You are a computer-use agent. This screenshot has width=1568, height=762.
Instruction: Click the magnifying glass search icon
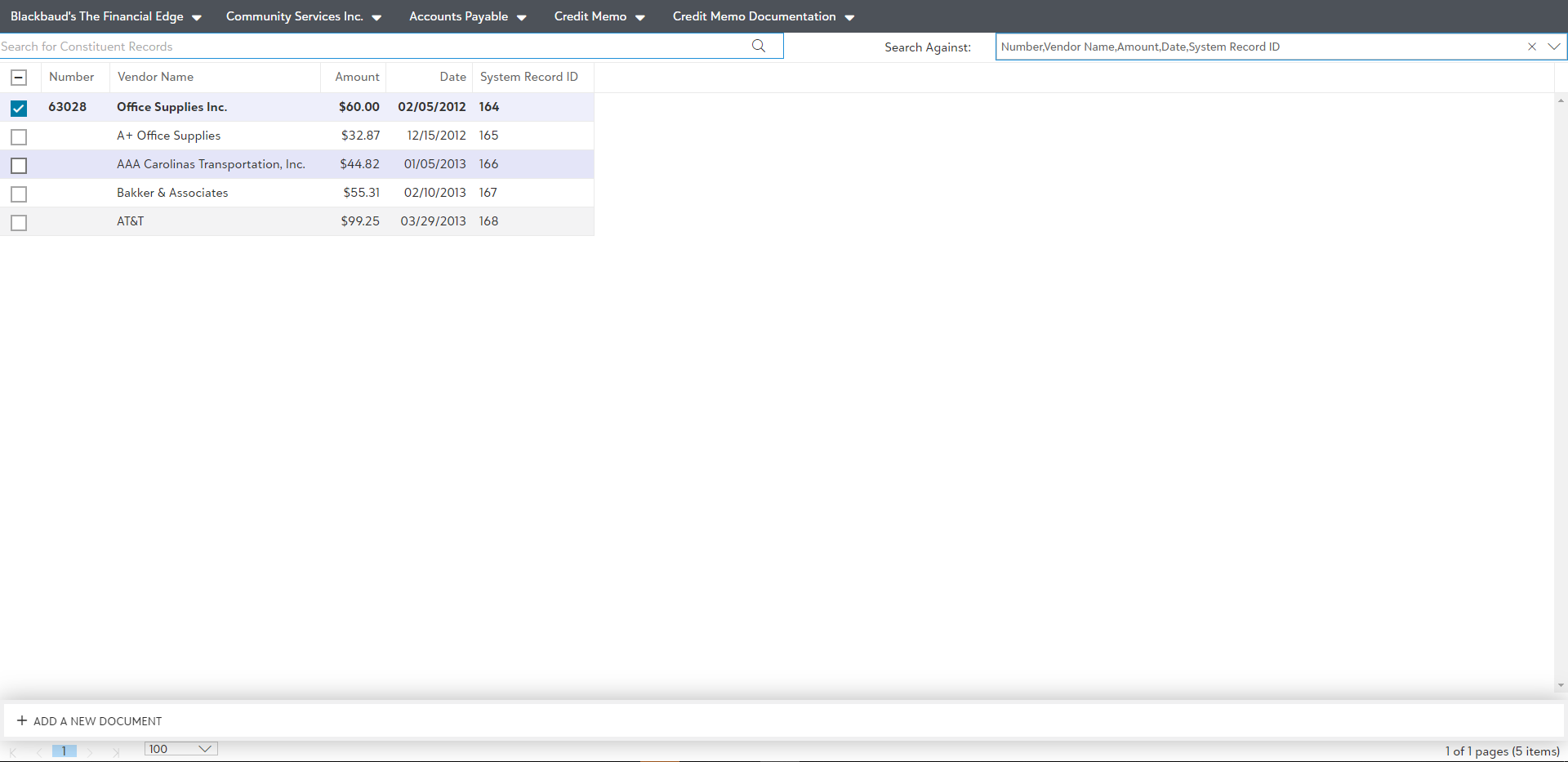(759, 46)
